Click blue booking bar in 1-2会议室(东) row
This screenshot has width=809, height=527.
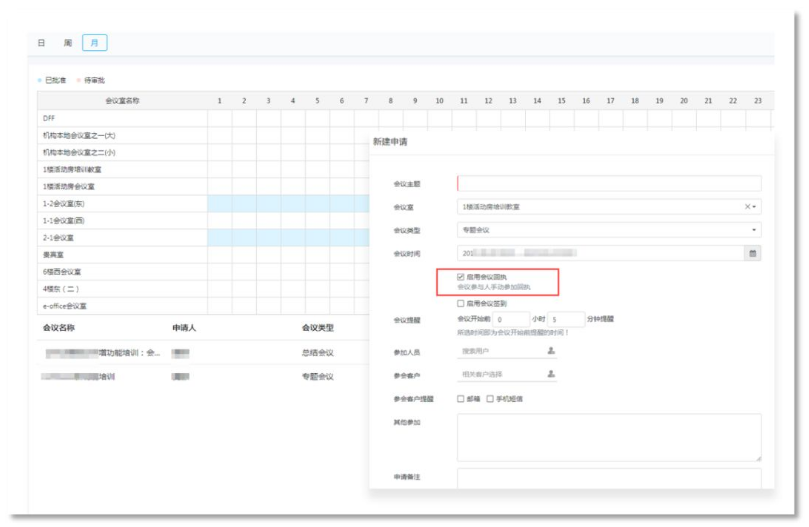pyautogui.click(x=288, y=203)
